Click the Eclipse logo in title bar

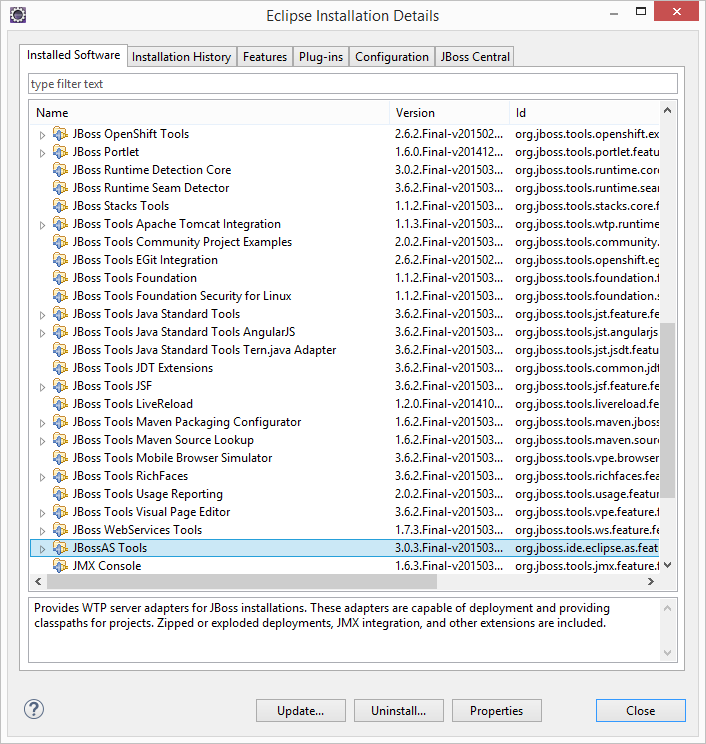pyautogui.click(x=18, y=15)
